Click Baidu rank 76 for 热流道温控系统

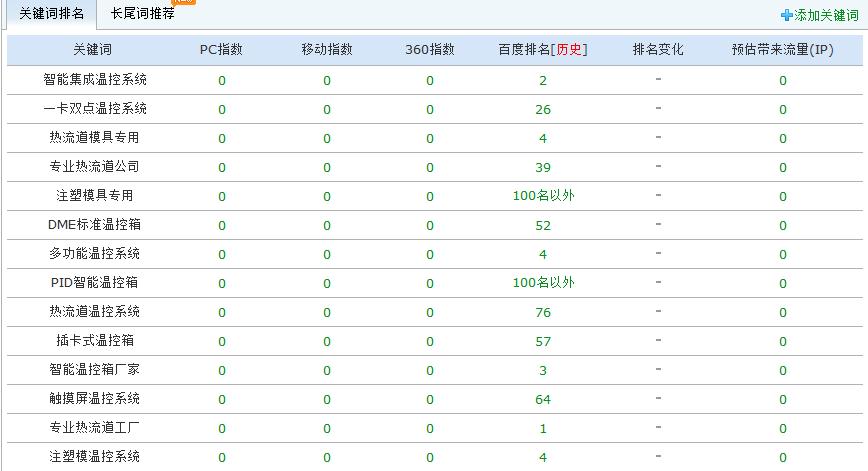coord(543,313)
